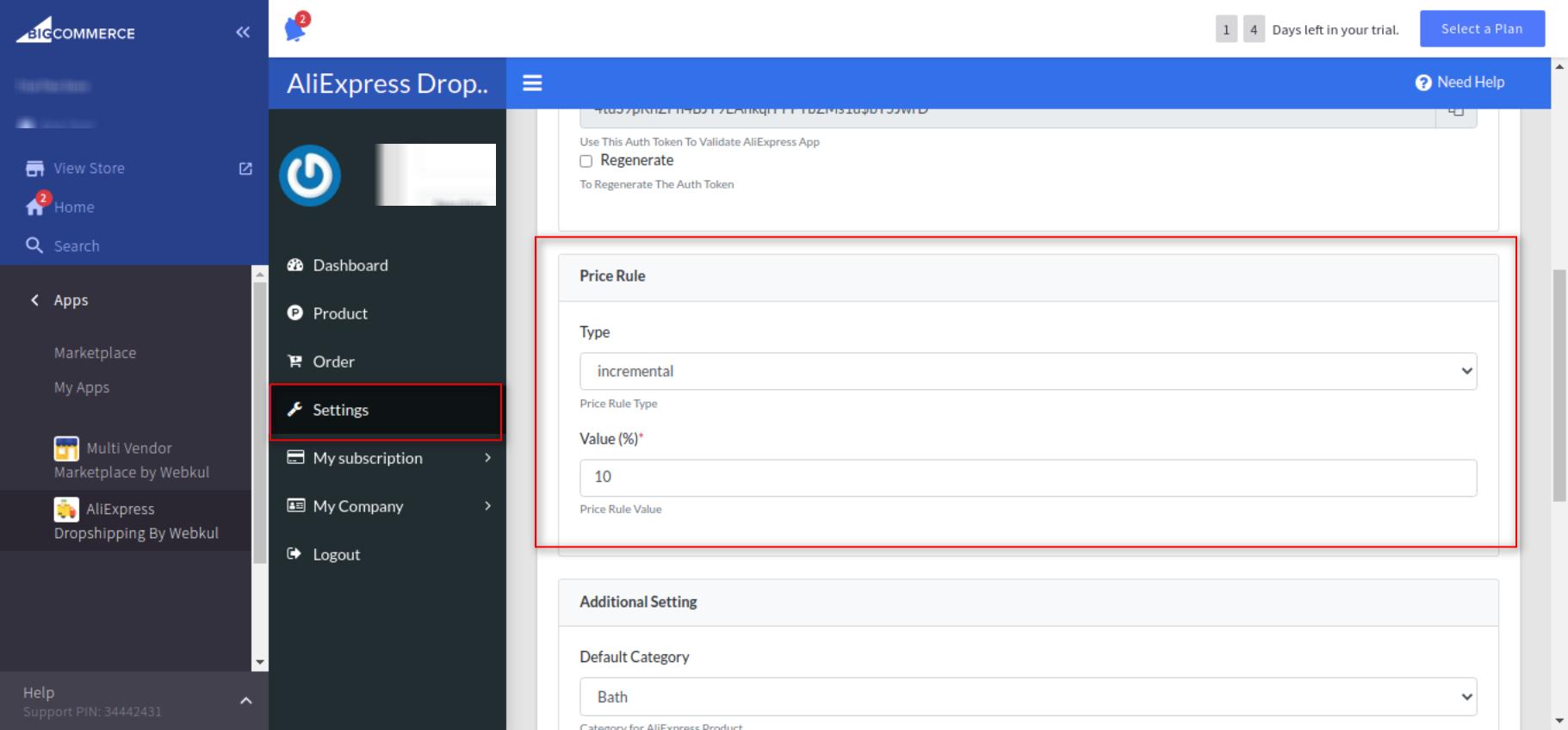Expand the Help panel chevron

coord(245,701)
